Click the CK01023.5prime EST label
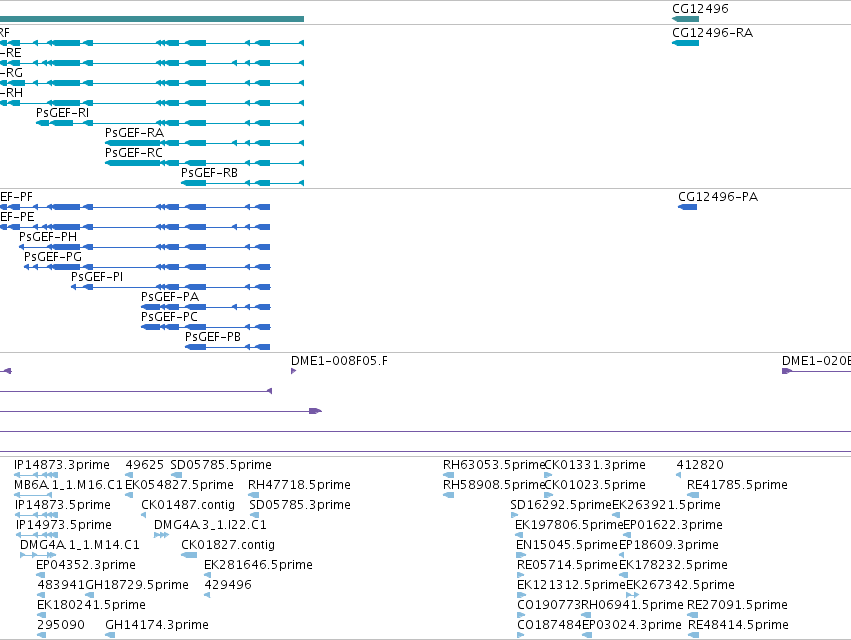 (x=595, y=485)
